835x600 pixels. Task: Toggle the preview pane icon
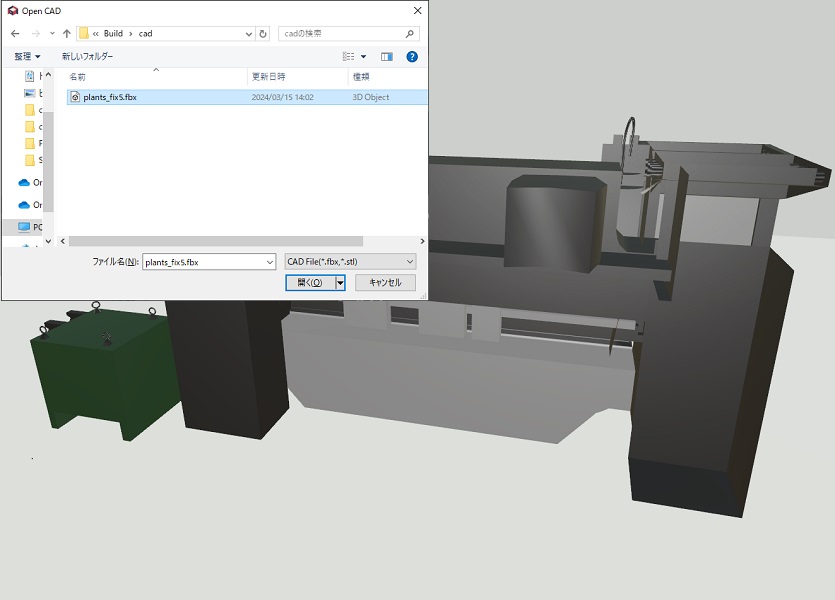[x=387, y=57]
